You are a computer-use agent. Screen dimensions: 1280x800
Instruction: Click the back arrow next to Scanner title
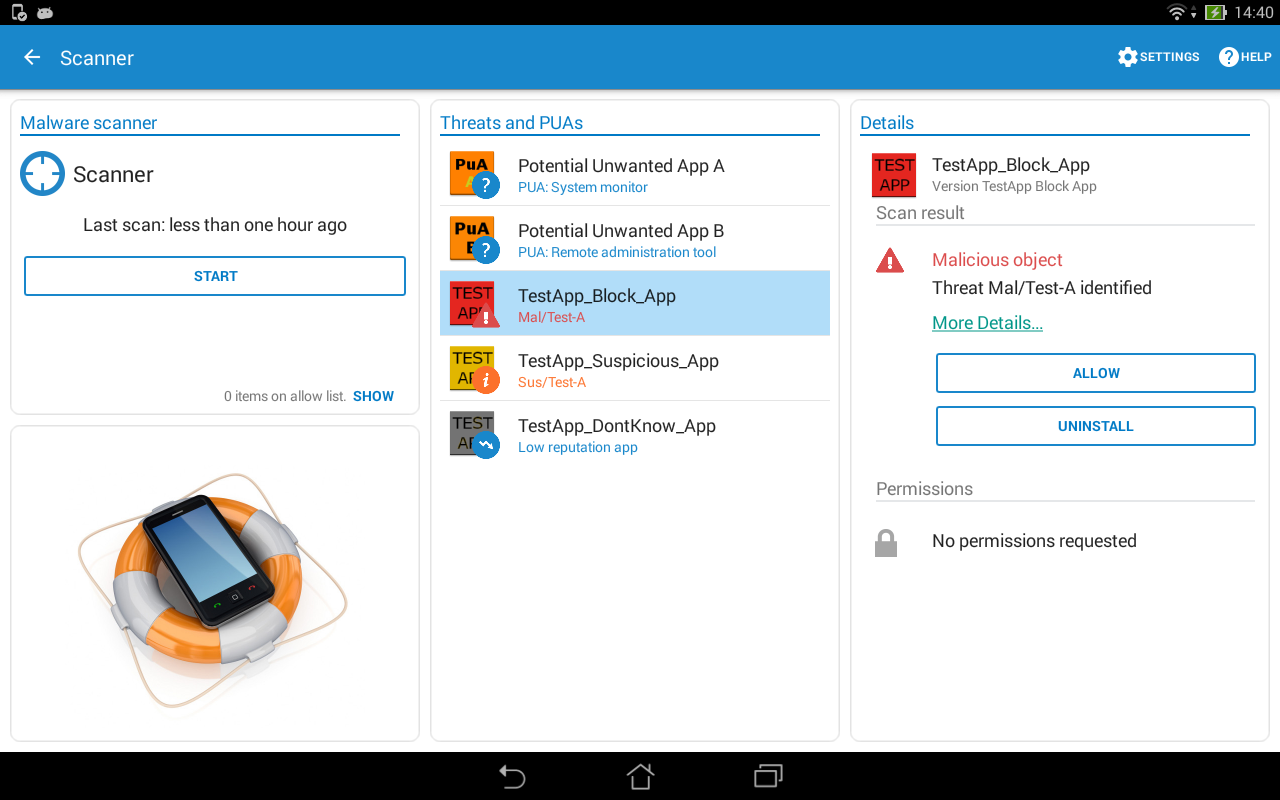pos(31,57)
